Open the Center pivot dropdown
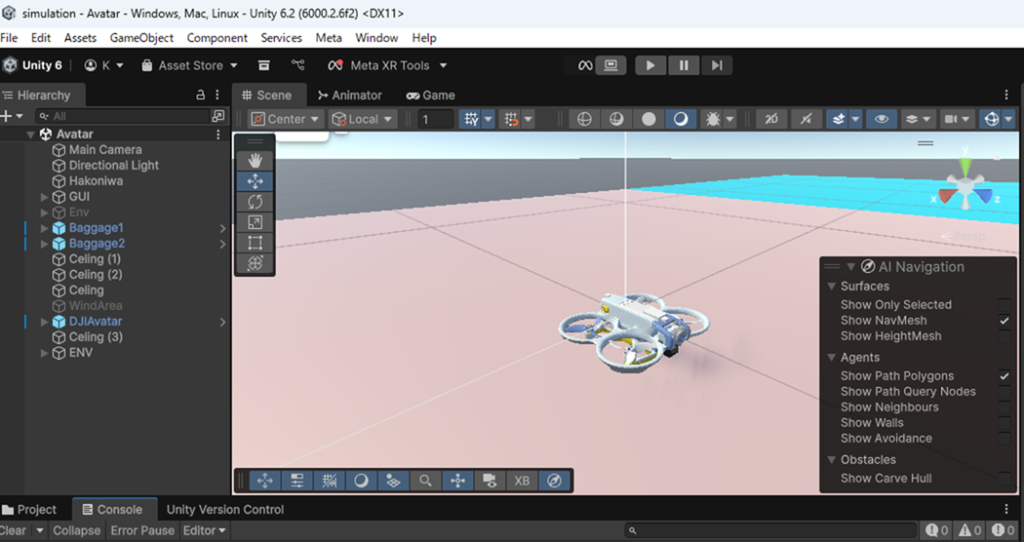1024x542 pixels. 287,119
